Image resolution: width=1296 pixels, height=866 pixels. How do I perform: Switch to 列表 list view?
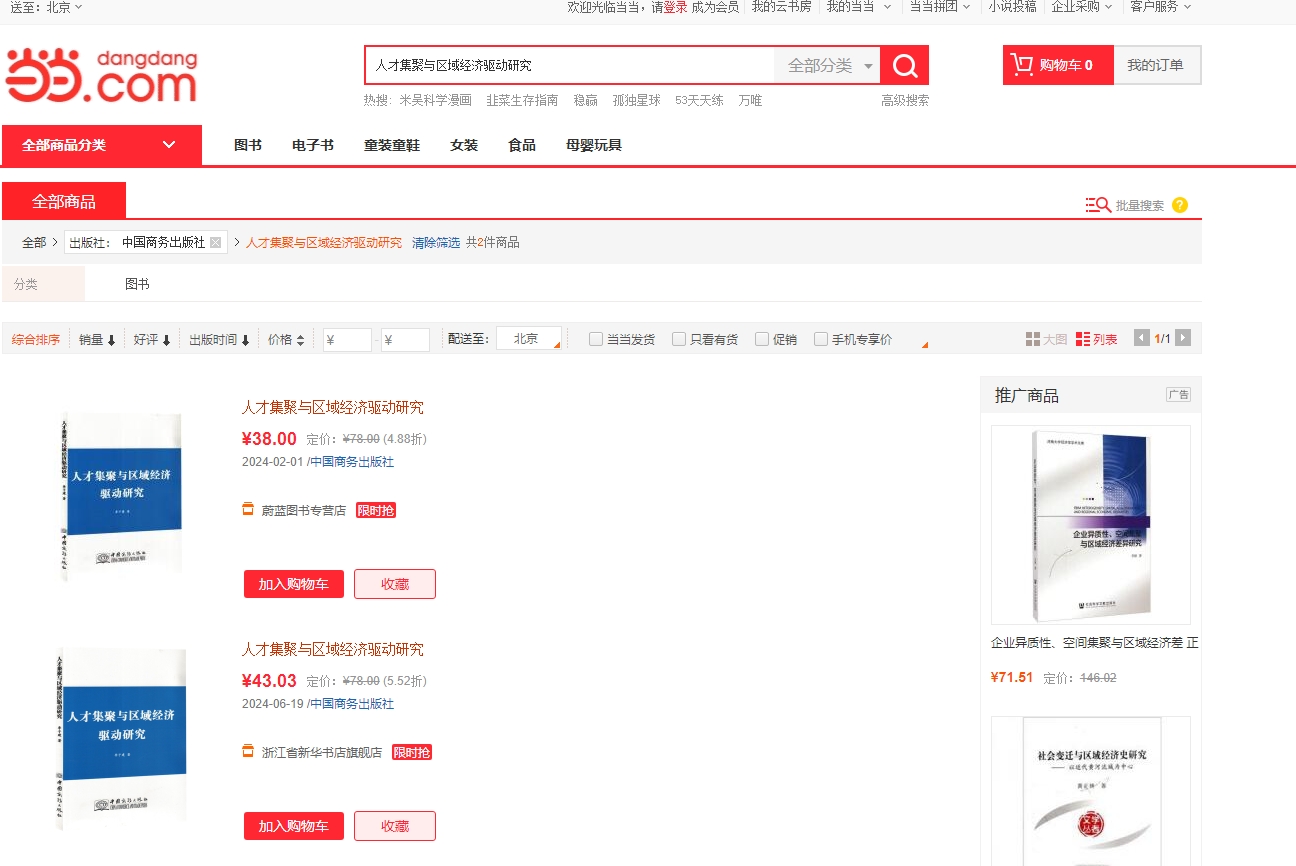coord(1096,339)
